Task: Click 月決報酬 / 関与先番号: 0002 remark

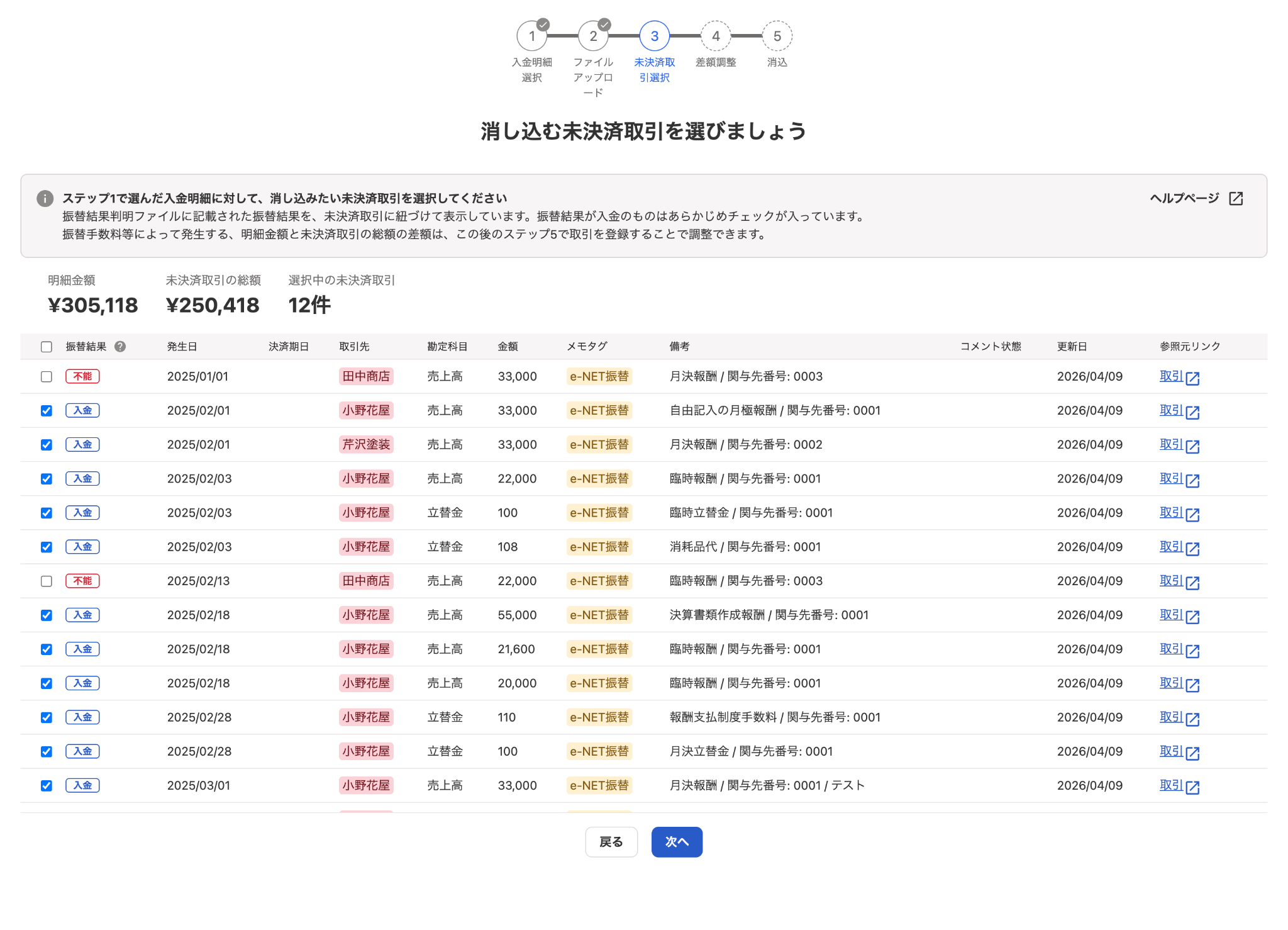Action: click(x=746, y=444)
